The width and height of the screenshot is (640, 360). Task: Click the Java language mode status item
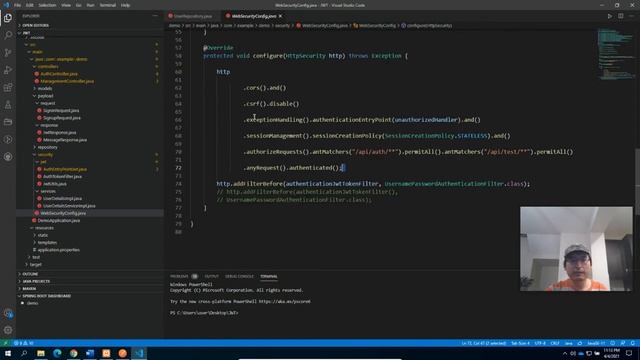point(569,343)
